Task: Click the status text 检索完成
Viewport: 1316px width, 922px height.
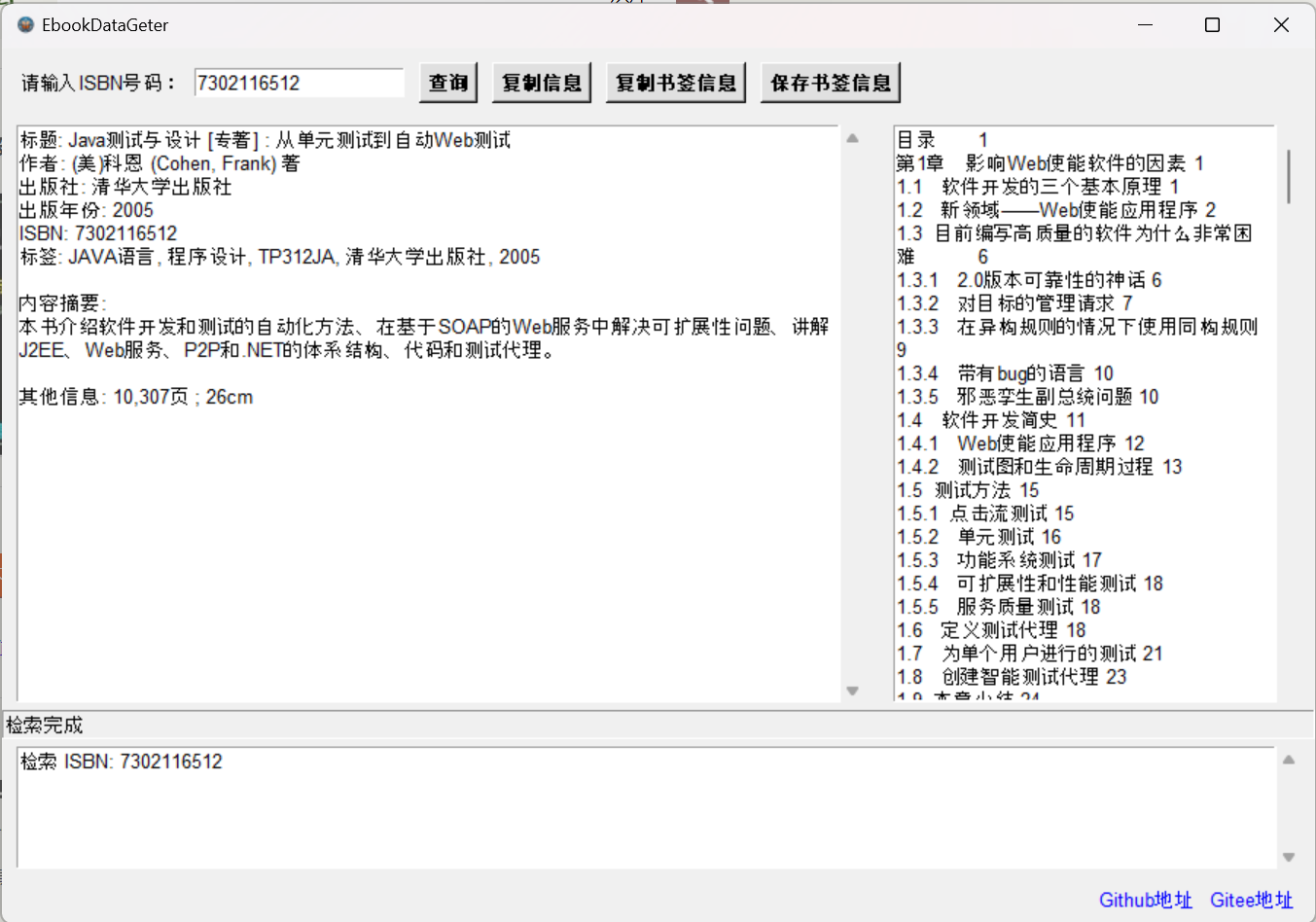Action: (45, 725)
